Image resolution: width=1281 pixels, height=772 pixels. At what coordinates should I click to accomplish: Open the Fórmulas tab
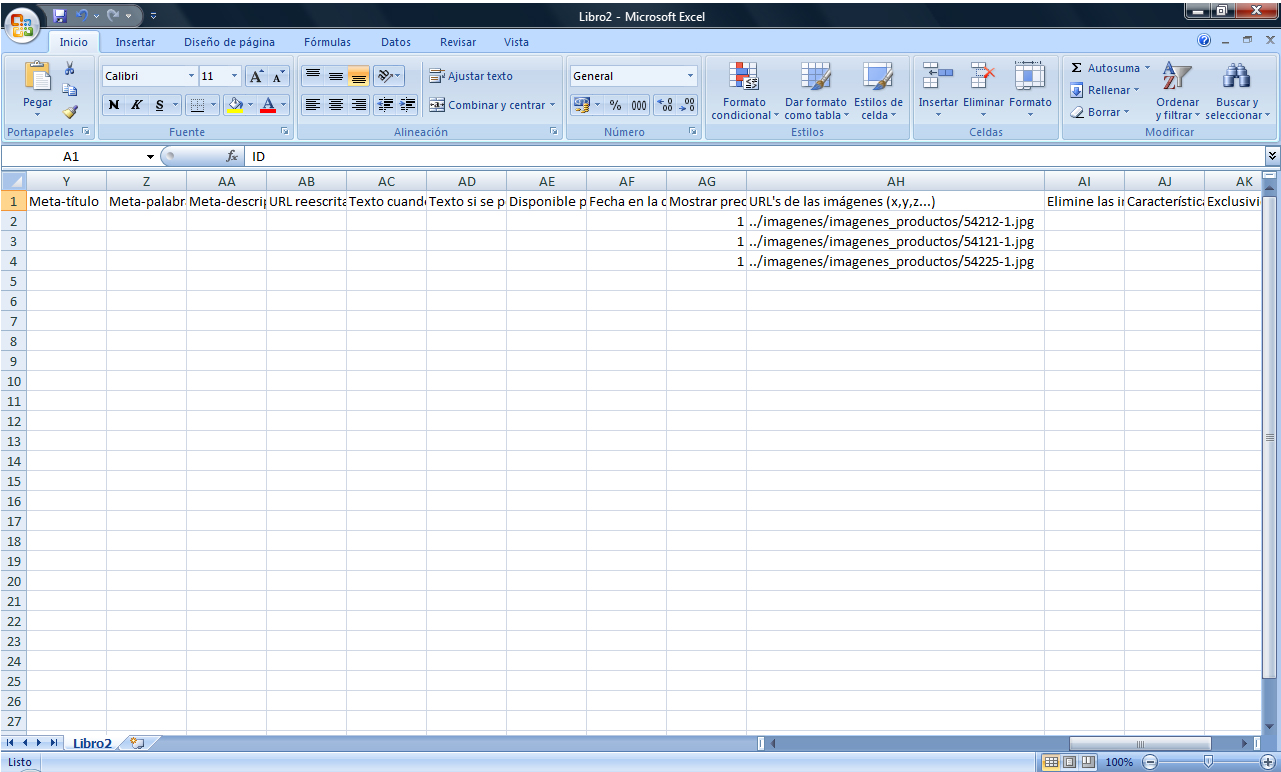(327, 42)
